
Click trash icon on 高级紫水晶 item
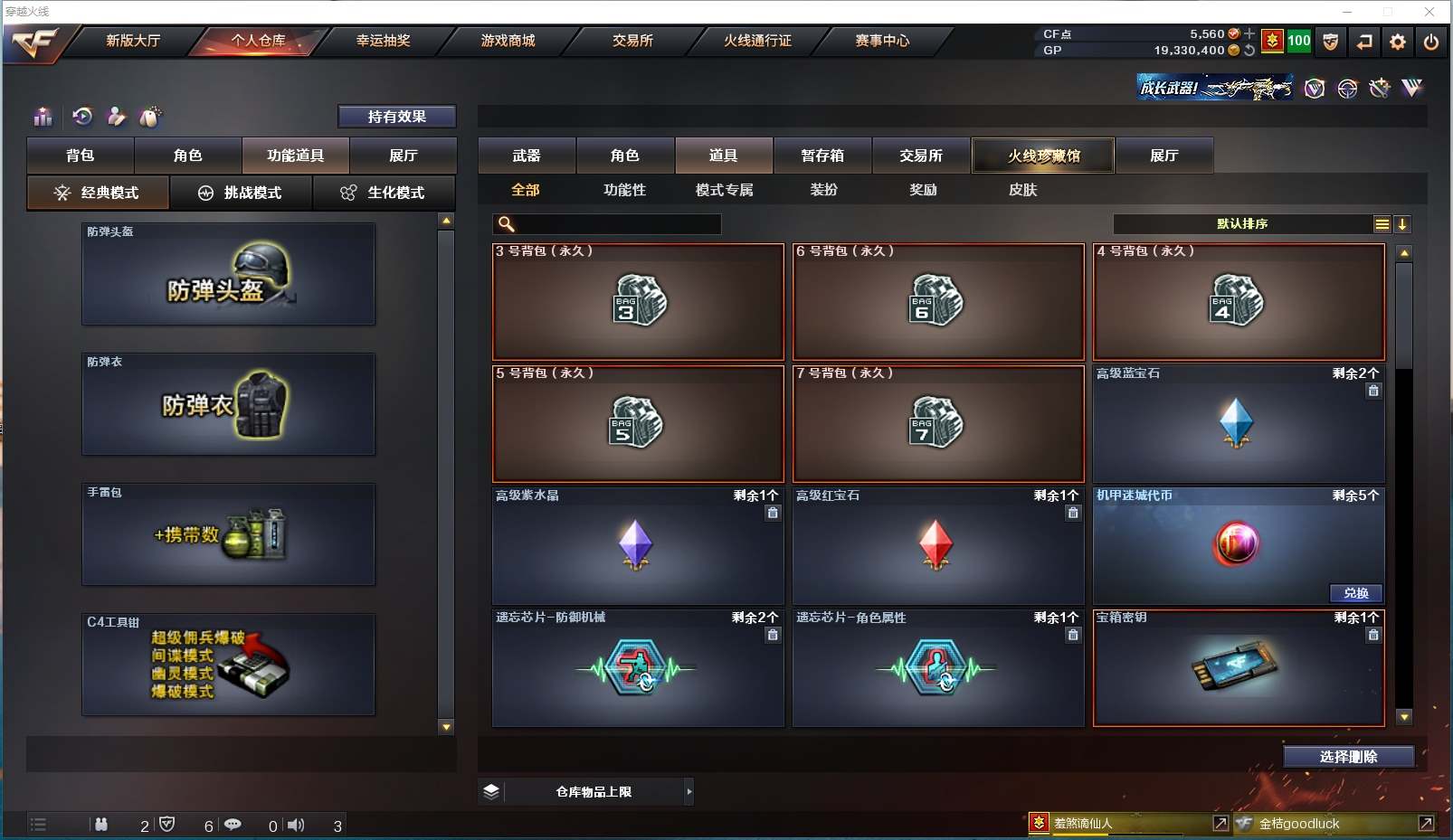[773, 513]
